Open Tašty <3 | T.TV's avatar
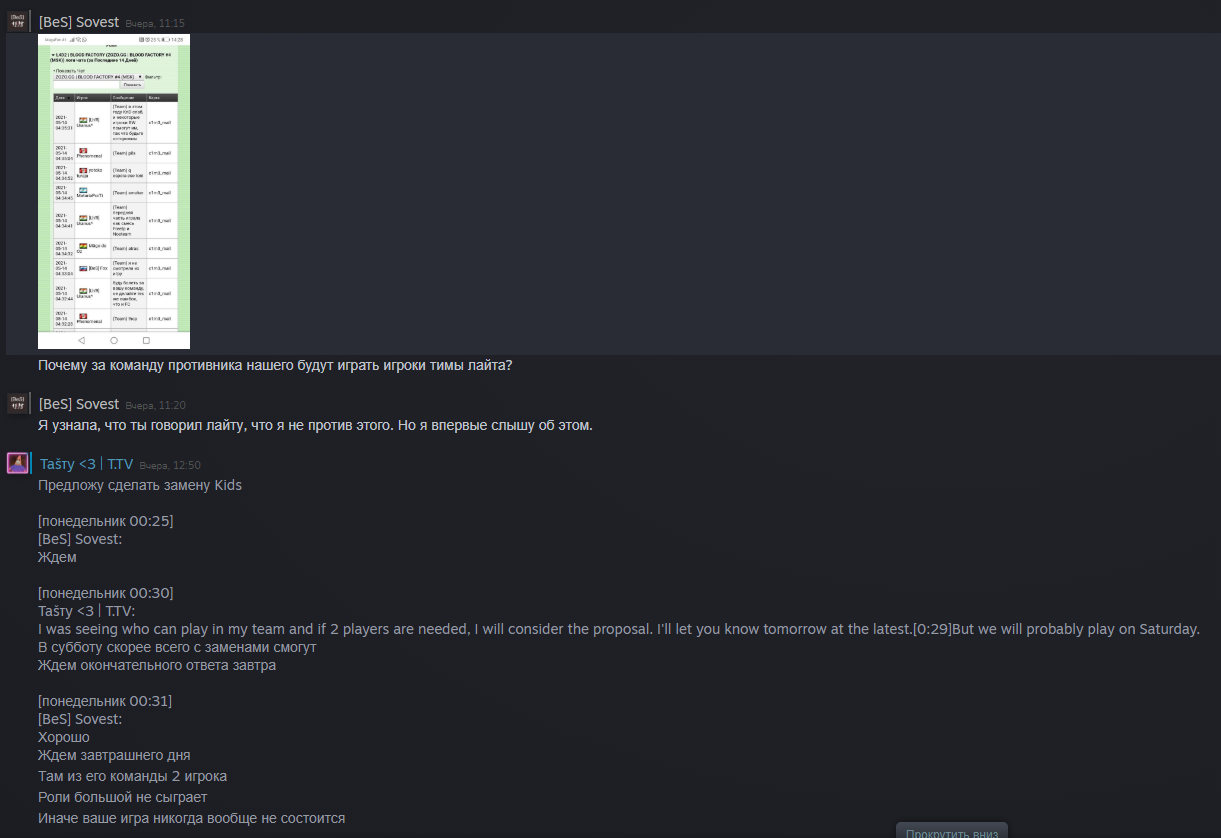 (x=17, y=463)
